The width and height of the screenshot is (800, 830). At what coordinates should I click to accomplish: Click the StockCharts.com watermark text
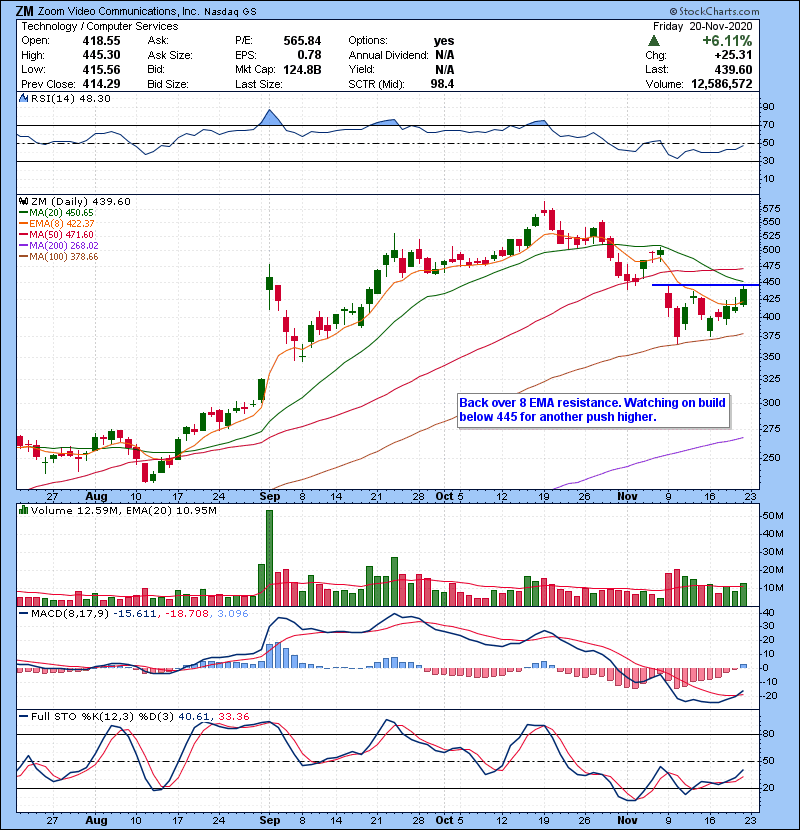714,11
